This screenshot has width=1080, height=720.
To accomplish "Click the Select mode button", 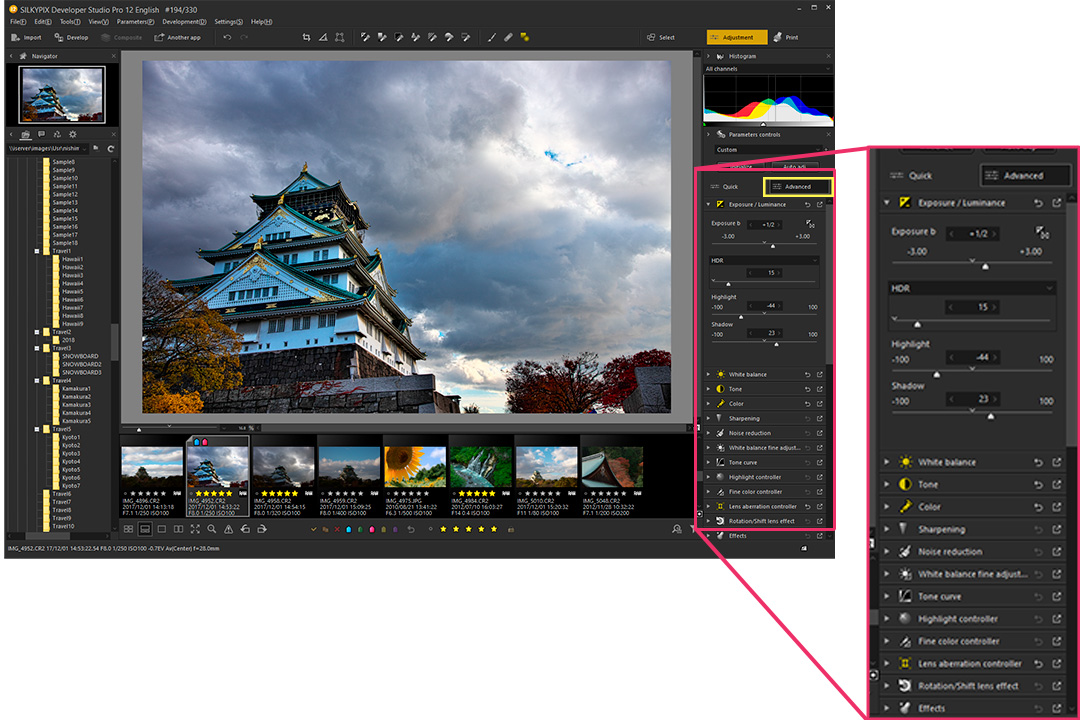I will coord(661,37).
